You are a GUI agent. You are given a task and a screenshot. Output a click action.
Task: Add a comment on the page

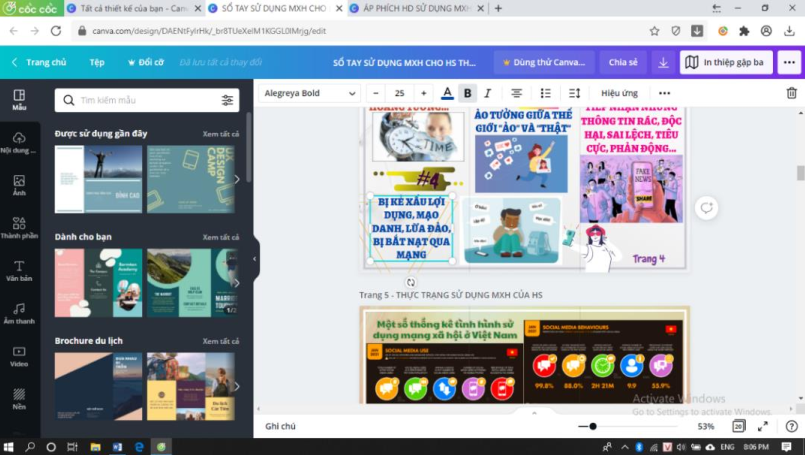(x=706, y=207)
